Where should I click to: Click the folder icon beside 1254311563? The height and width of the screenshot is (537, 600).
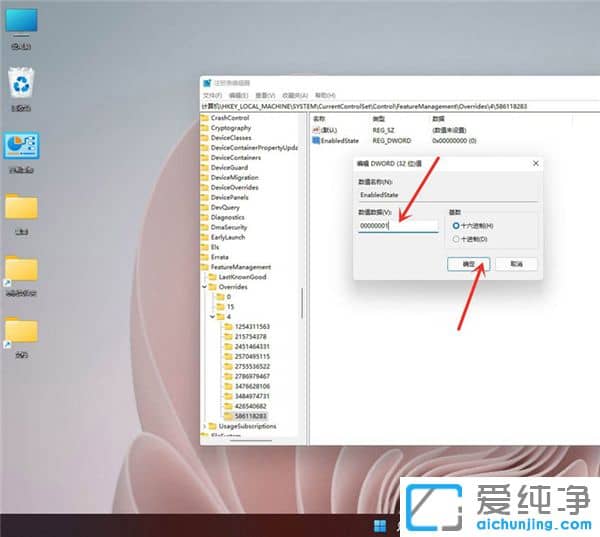228,326
